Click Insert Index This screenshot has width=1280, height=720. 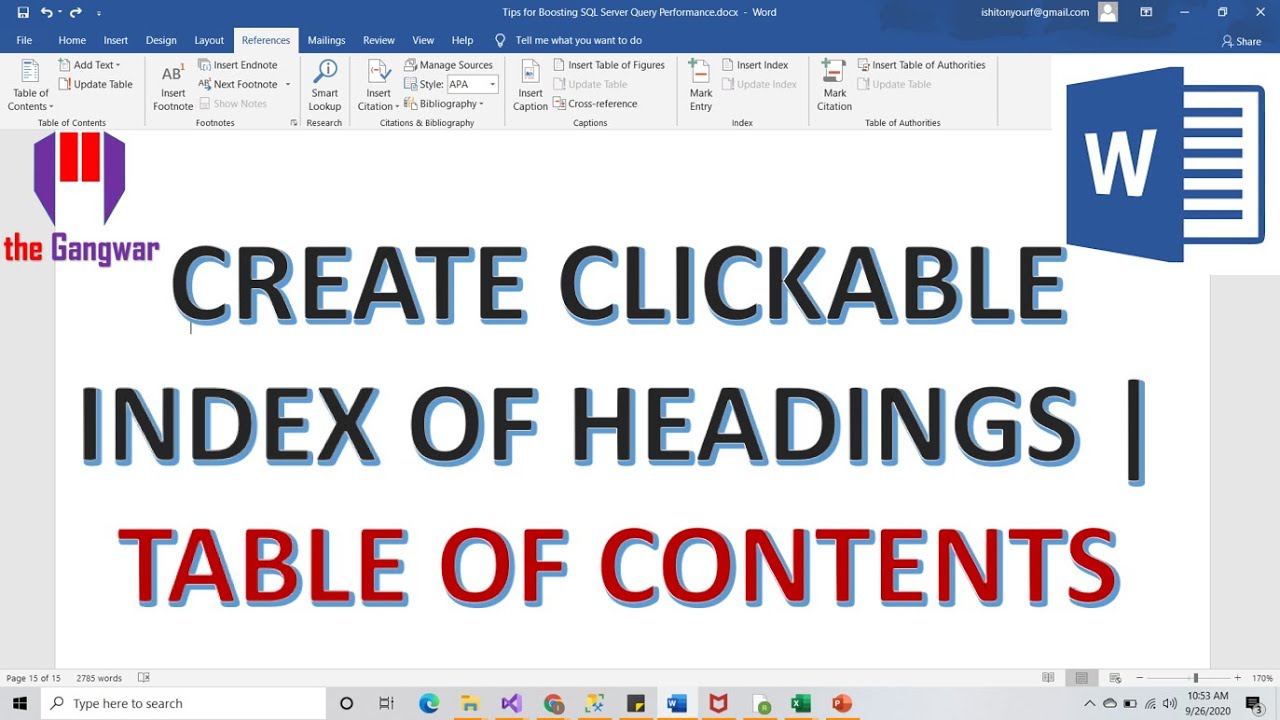pos(755,65)
